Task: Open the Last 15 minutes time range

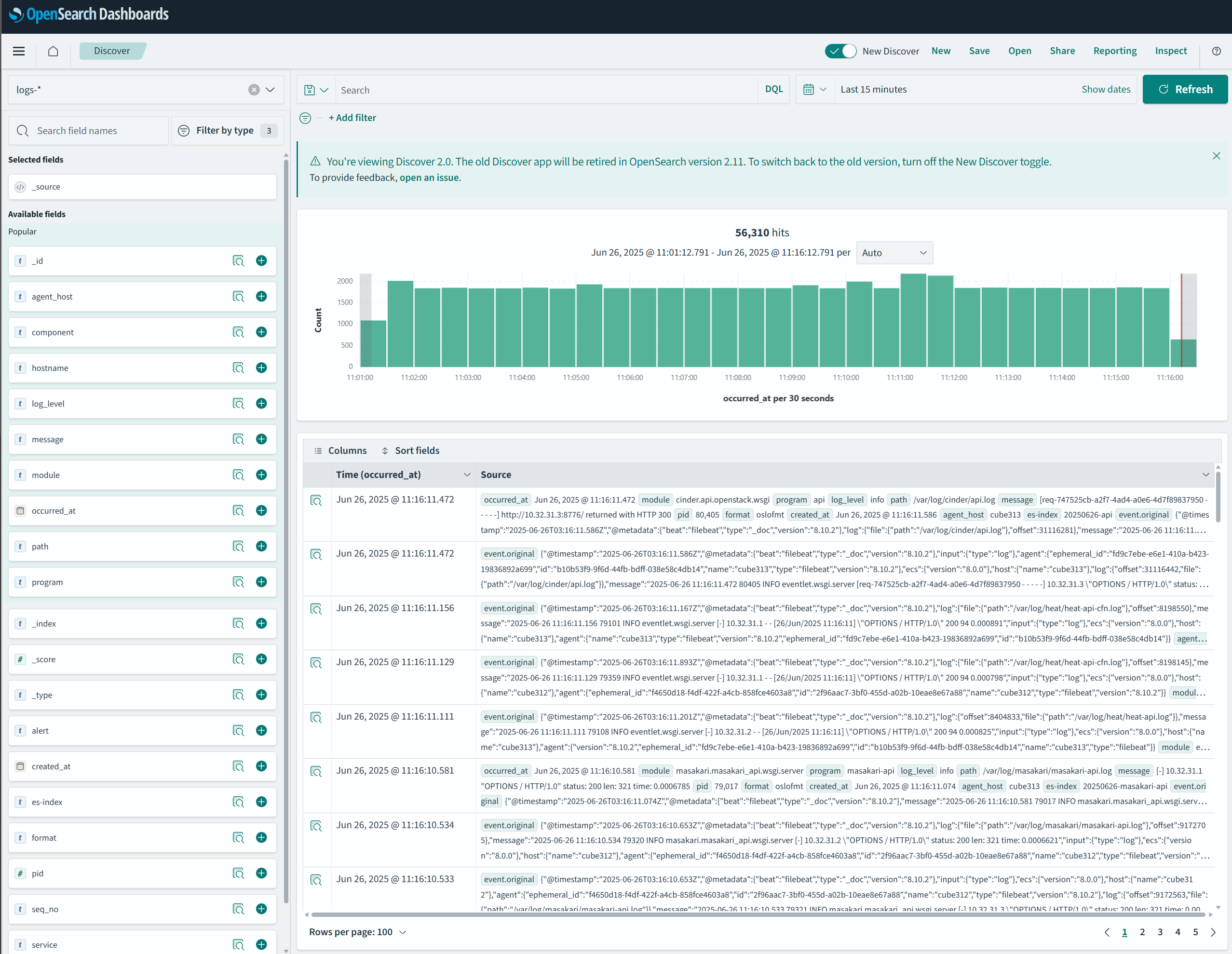Action: (873, 90)
